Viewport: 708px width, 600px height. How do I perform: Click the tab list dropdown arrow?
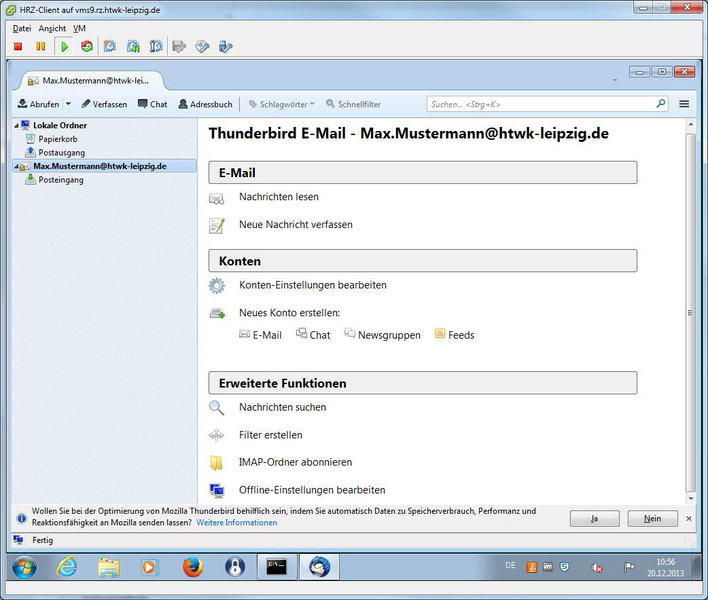click(615, 80)
